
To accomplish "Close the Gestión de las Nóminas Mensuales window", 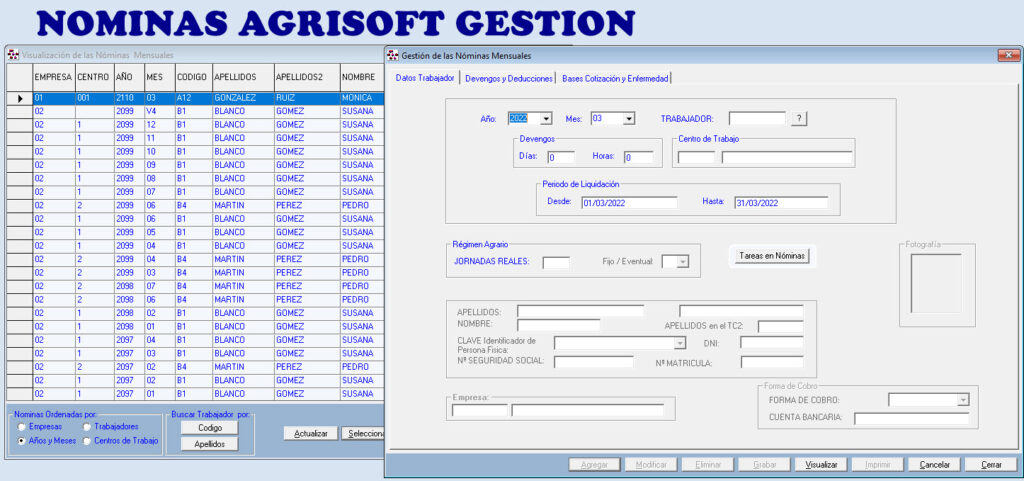I will coord(1008,55).
